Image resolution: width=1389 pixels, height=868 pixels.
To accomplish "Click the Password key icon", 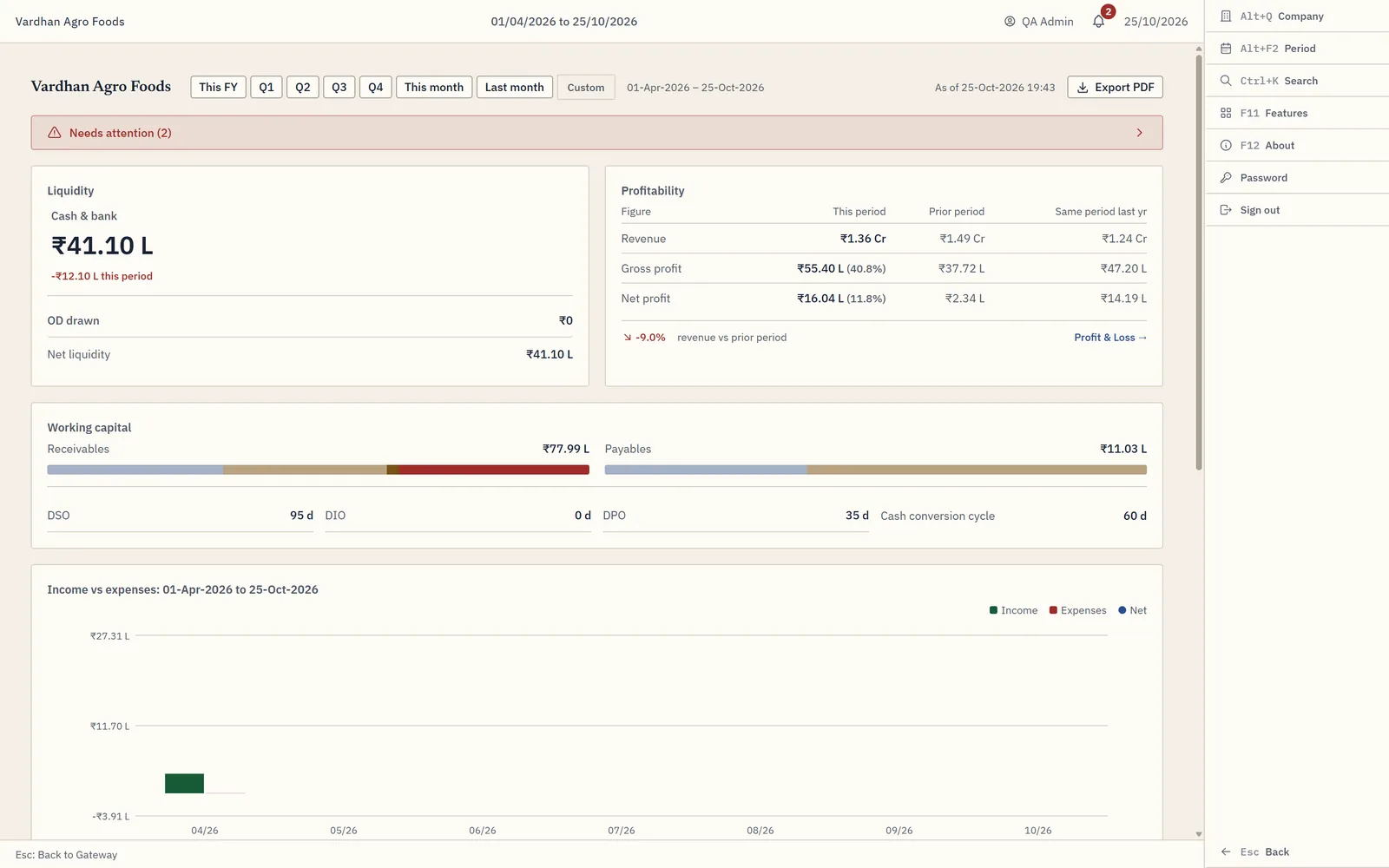I will 1226,178.
